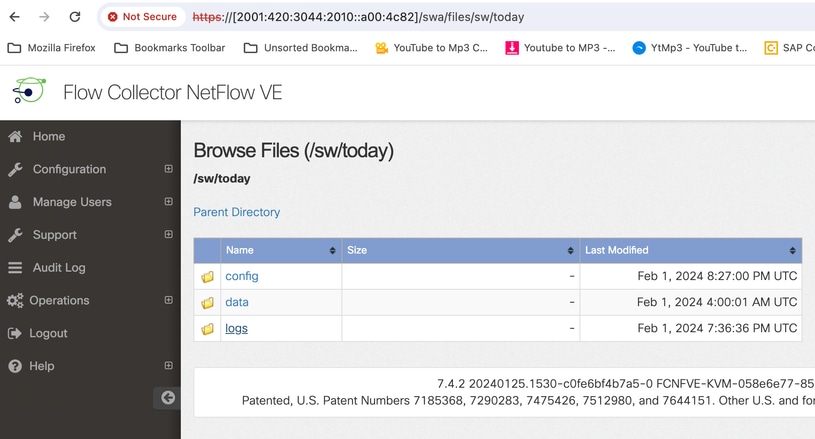Image resolution: width=815 pixels, height=439 pixels.
Task: Click the logs folder icon
Action: (x=207, y=329)
